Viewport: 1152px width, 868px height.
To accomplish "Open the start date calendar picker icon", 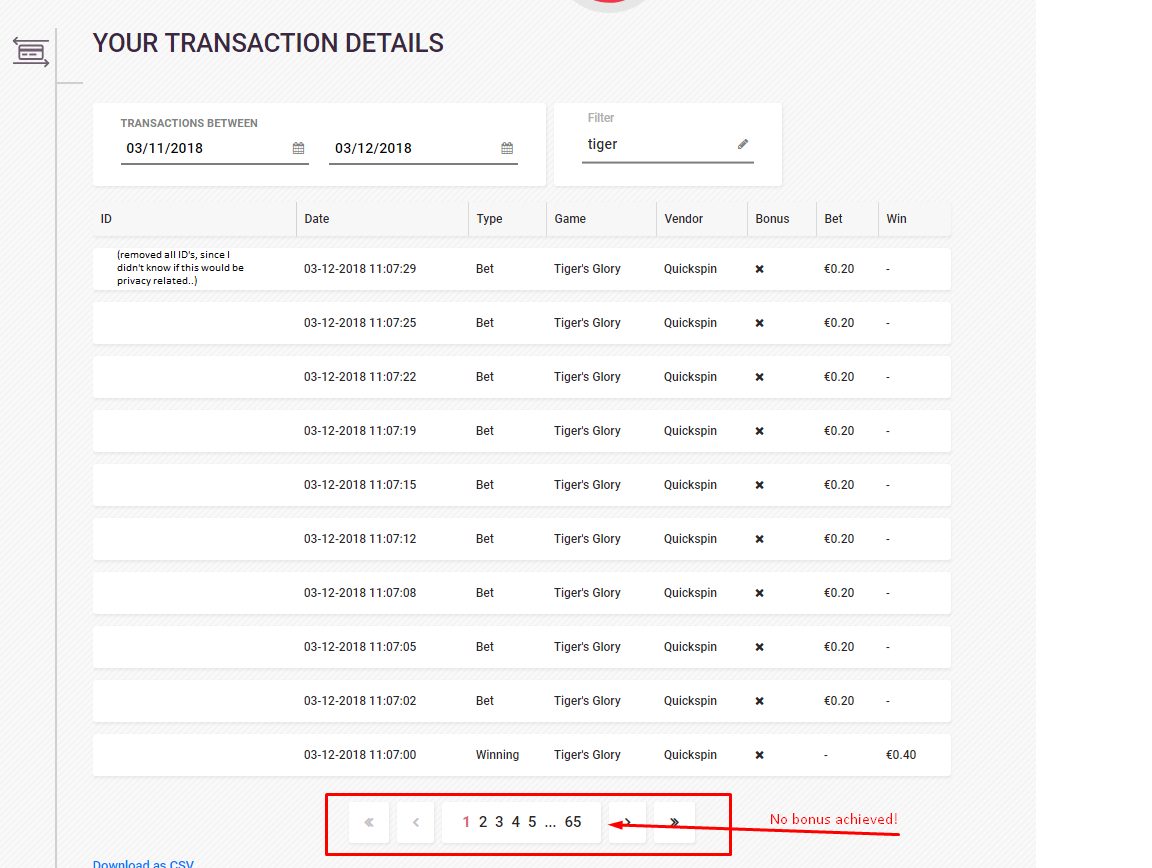I will pos(298,148).
